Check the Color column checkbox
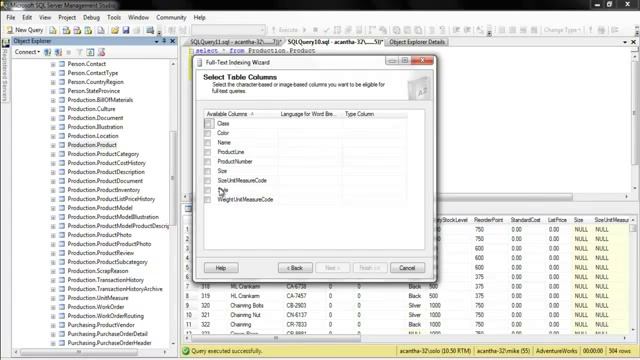The height and width of the screenshot is (360, 640). point(208,133)
